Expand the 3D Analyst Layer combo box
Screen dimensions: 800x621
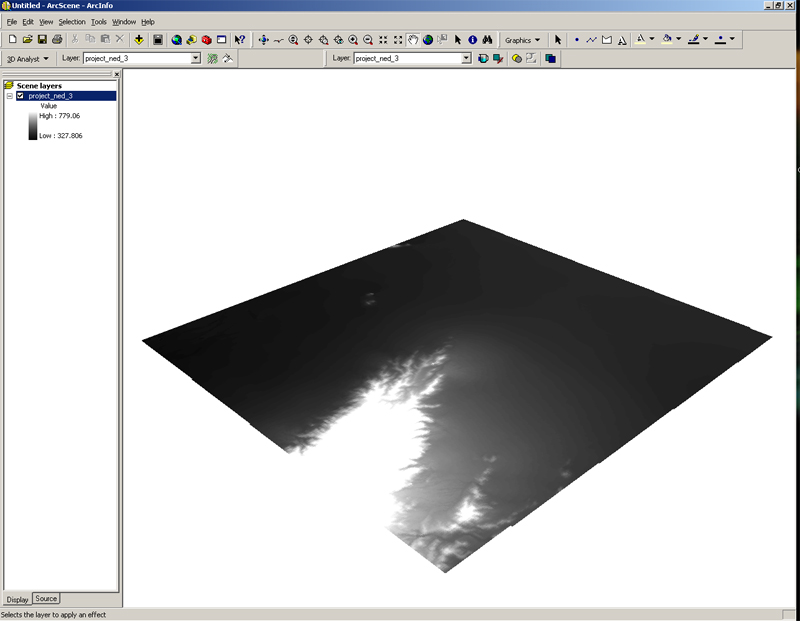pyautogui.click(x=196, y=59)
